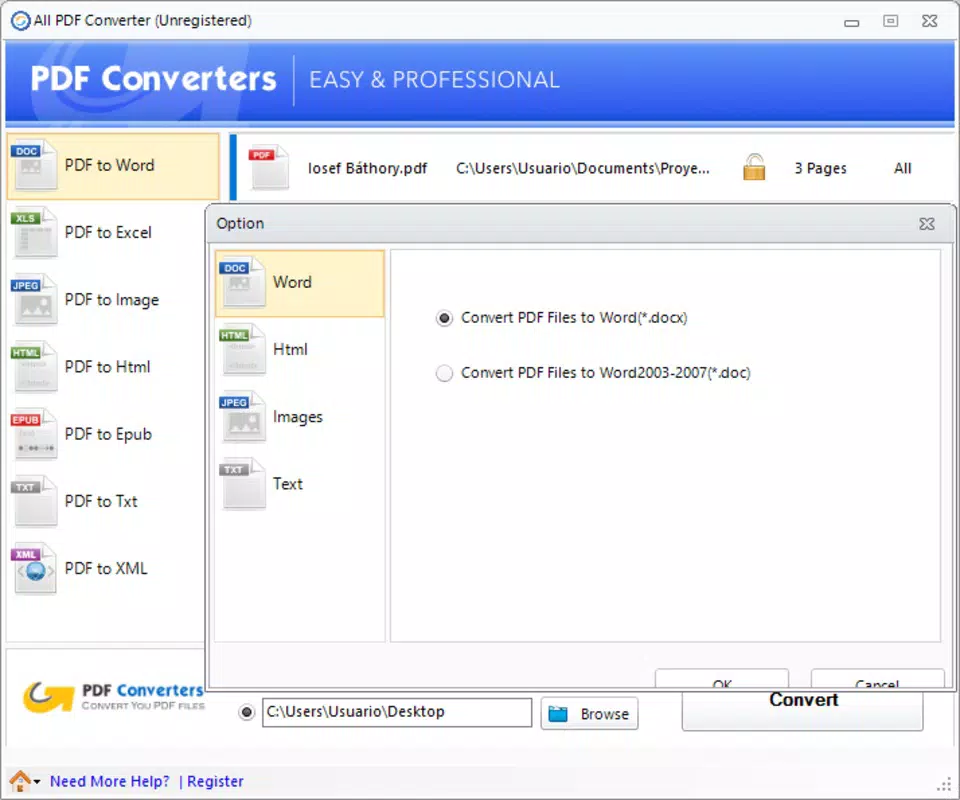
Task: Click the JPEG icon beside PDF to Image
Action: 34,300
